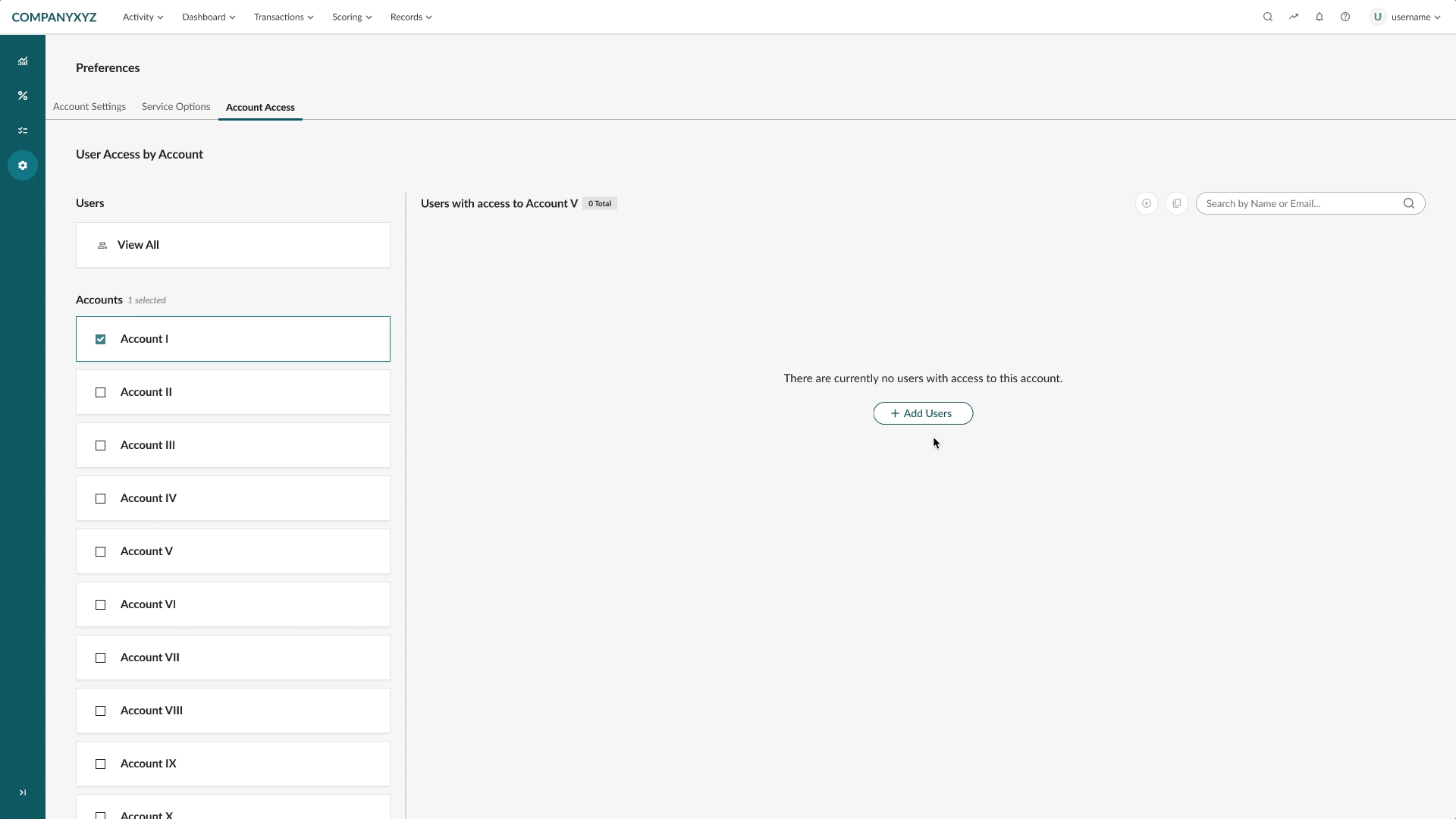Image resolution: width=1456 pixels, height=819 pixels.
Task: Expand the Records dropdown
Action: [x=410, y=17]
